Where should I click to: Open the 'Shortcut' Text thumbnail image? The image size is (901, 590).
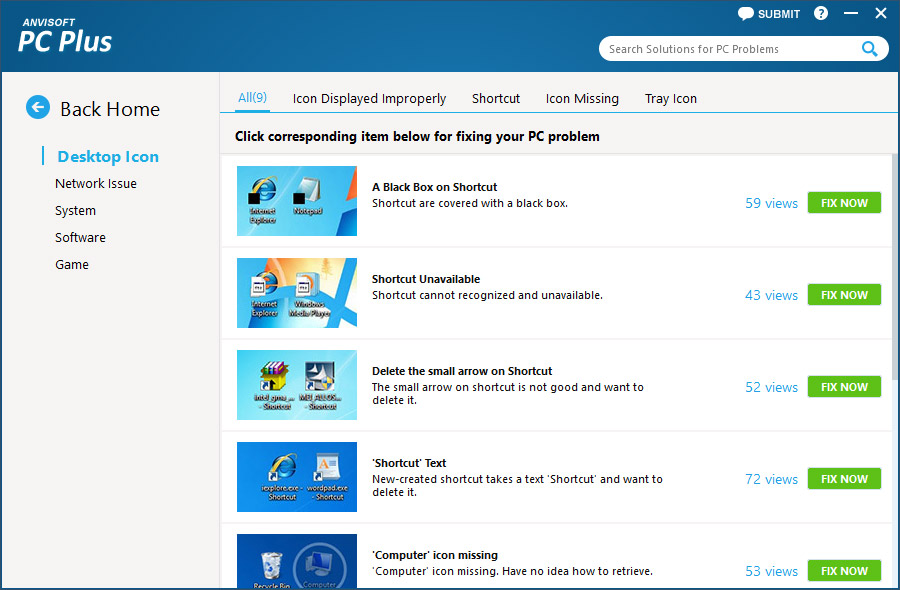tap(297, 477)
